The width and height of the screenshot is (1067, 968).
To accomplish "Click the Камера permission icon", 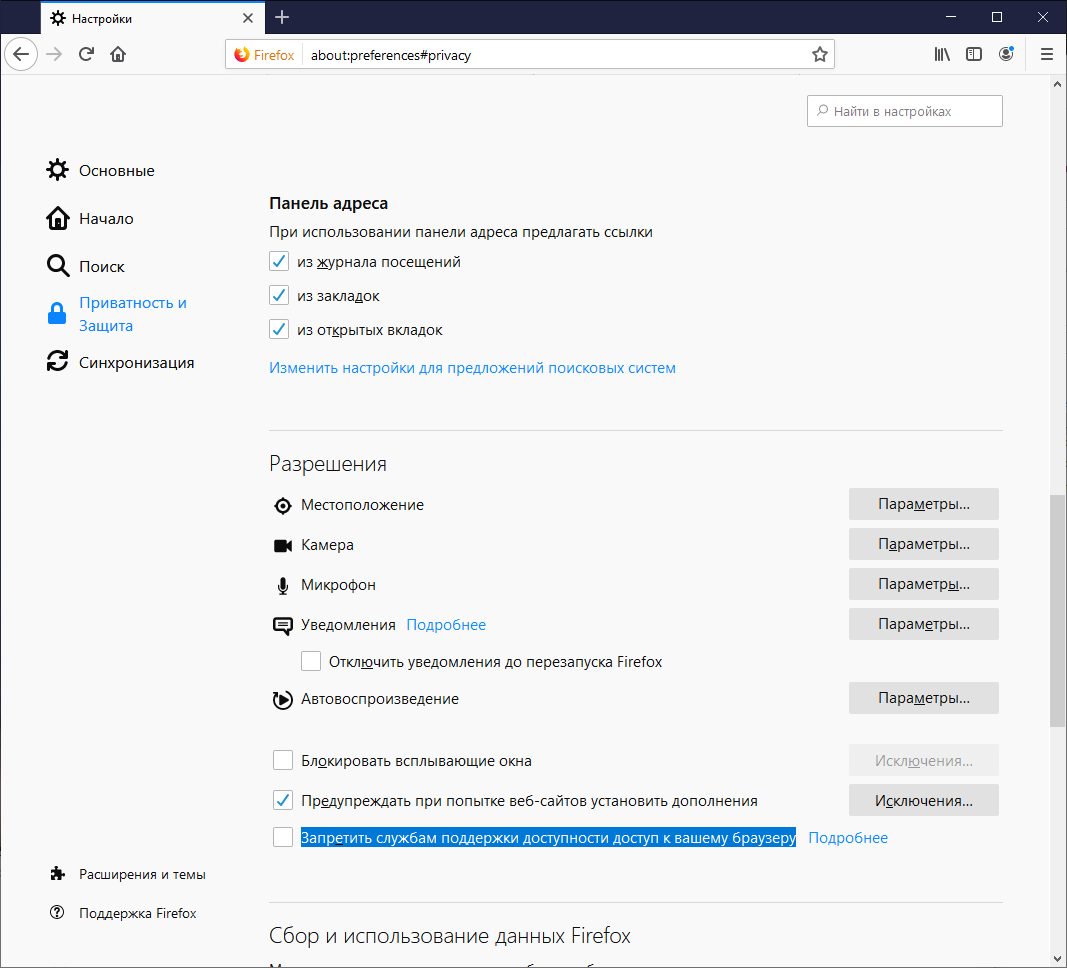I will (x=282, y=544).
